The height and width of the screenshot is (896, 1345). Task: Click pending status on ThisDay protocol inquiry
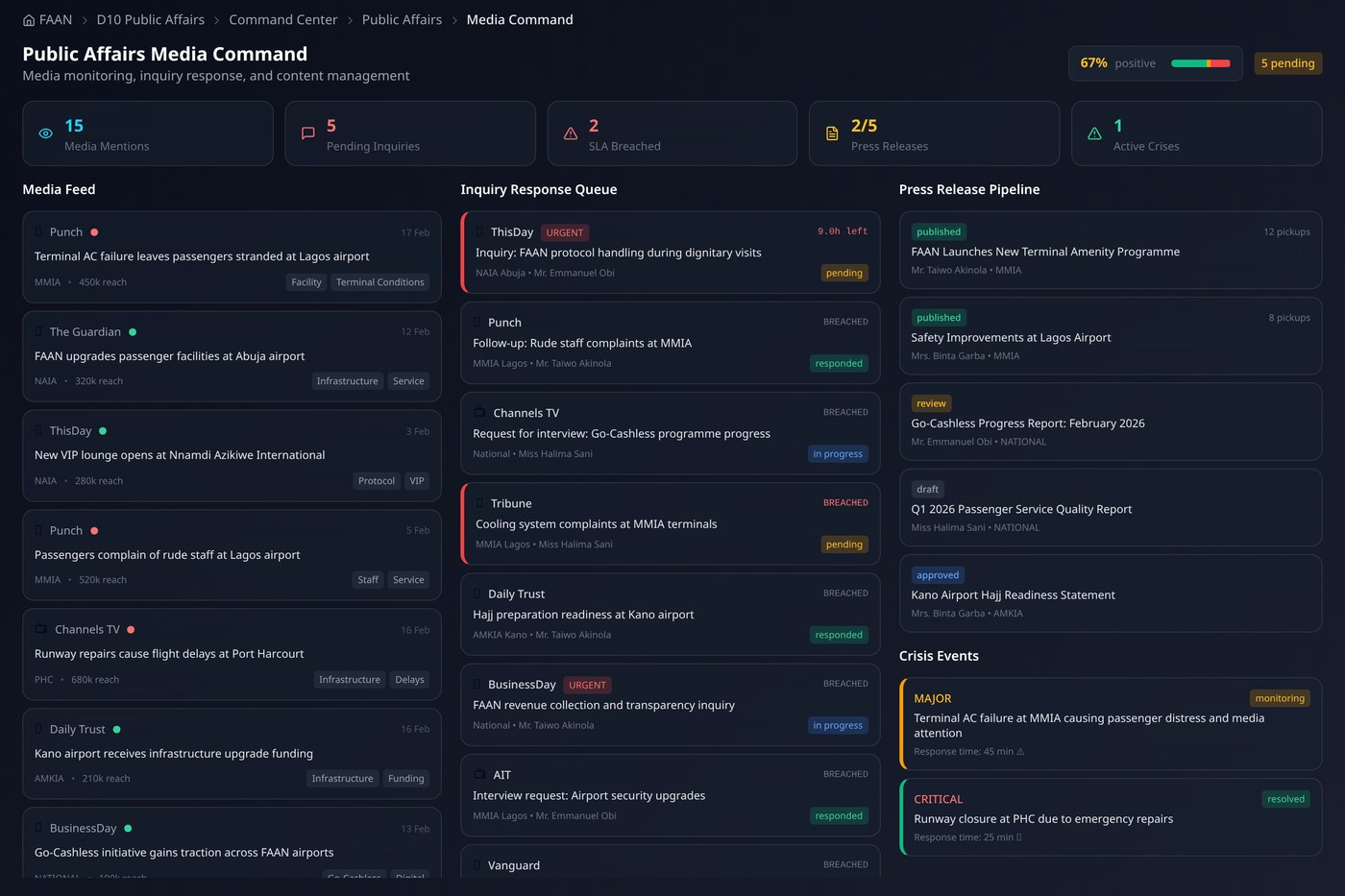tap(844, 274)
